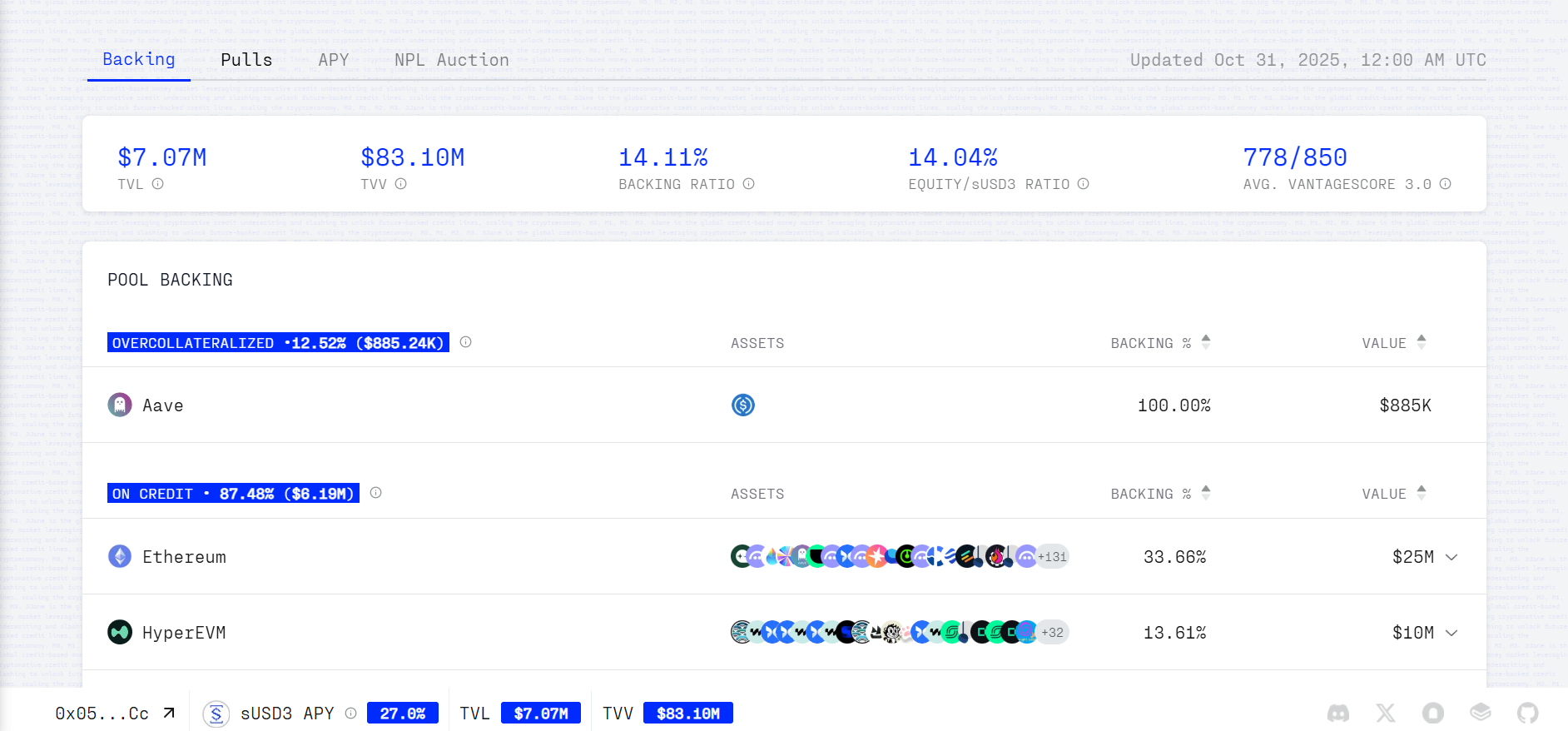Open the Discord link icon
Screen dimensions: 1568x731
pyautogui.click(x=1338, y=714)
